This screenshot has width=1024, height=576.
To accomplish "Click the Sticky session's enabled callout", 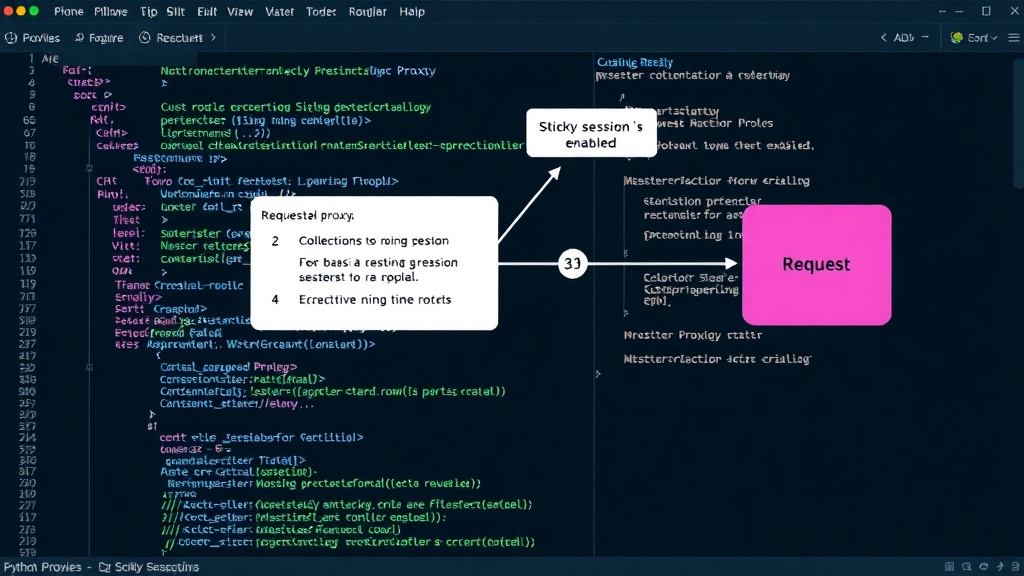I will point(591,133).
